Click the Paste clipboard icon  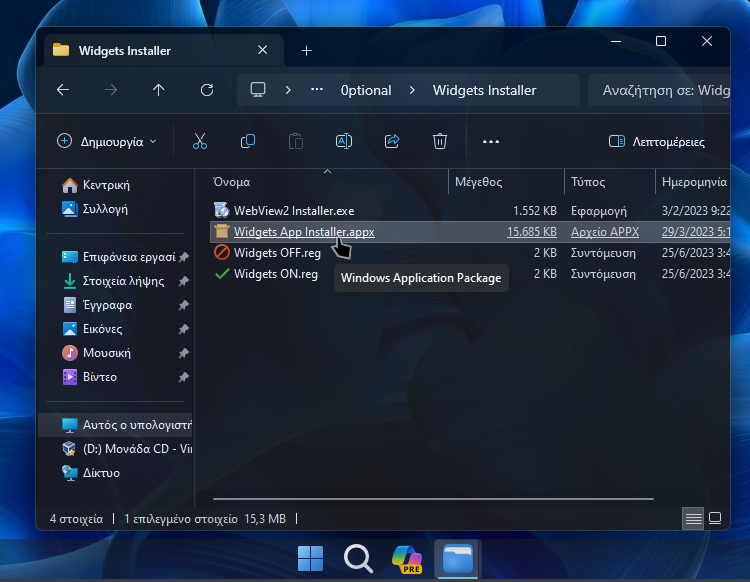[x=296, y=142]
